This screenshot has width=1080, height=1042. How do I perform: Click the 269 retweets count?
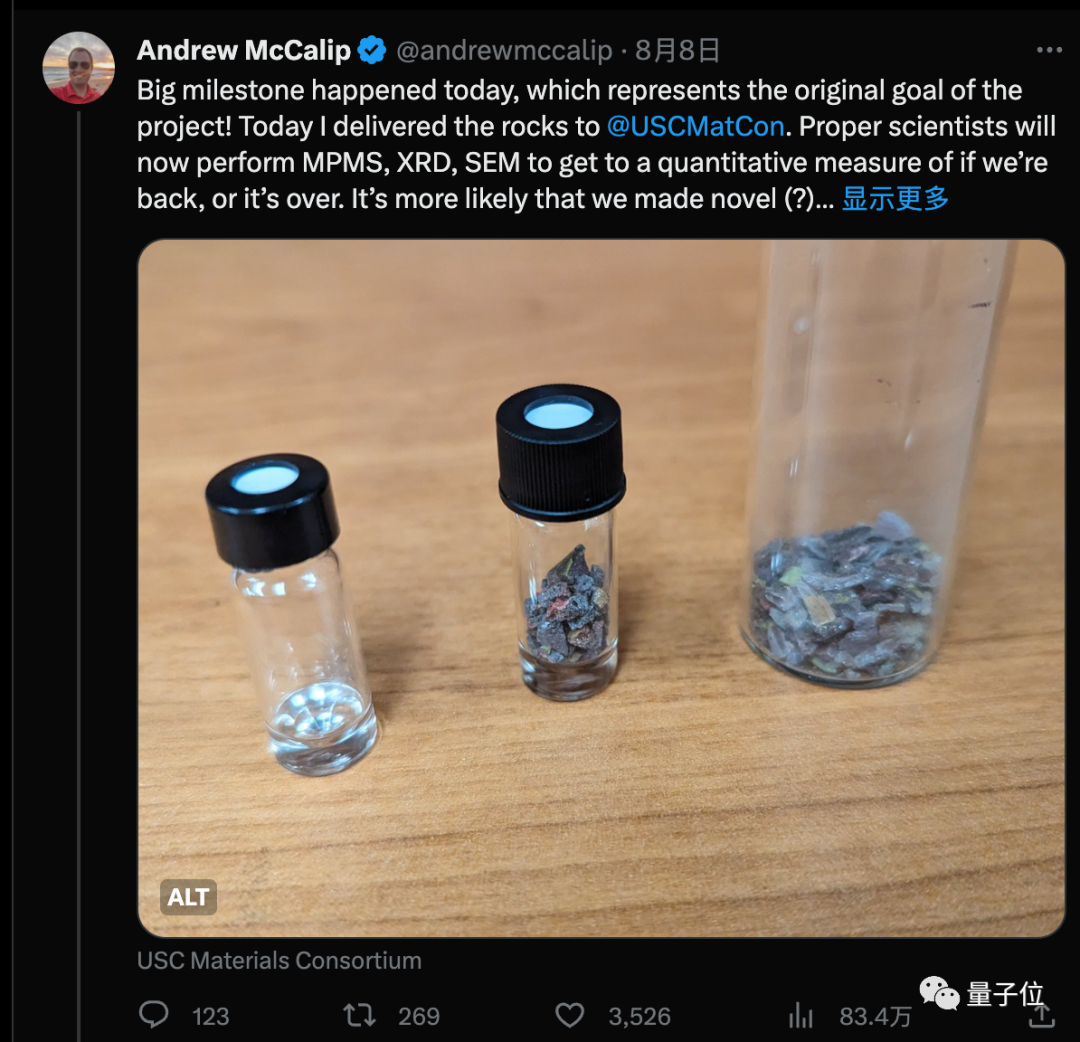(419, 1017)
